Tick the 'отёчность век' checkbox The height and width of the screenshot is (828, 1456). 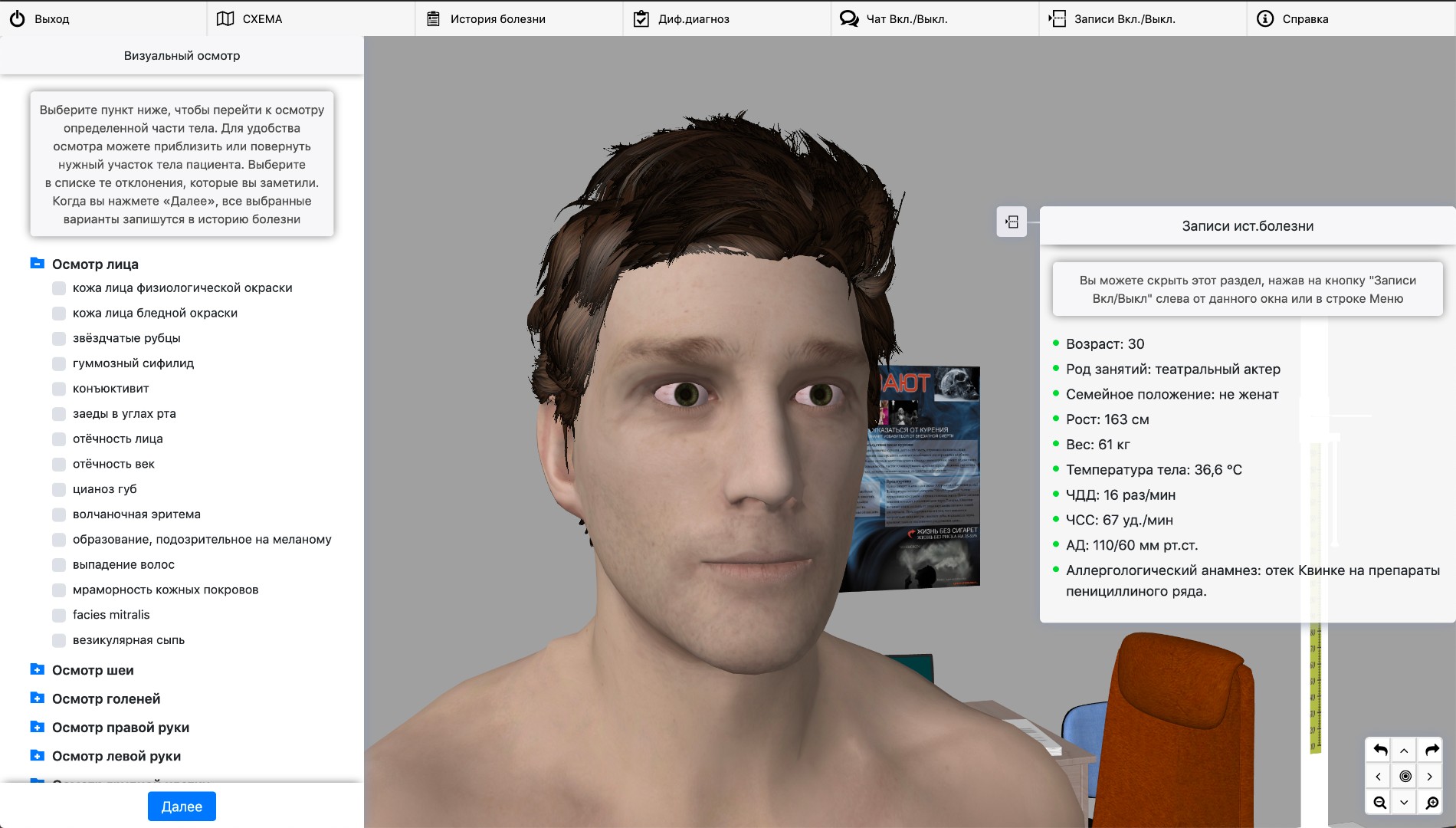coord(59,465)
